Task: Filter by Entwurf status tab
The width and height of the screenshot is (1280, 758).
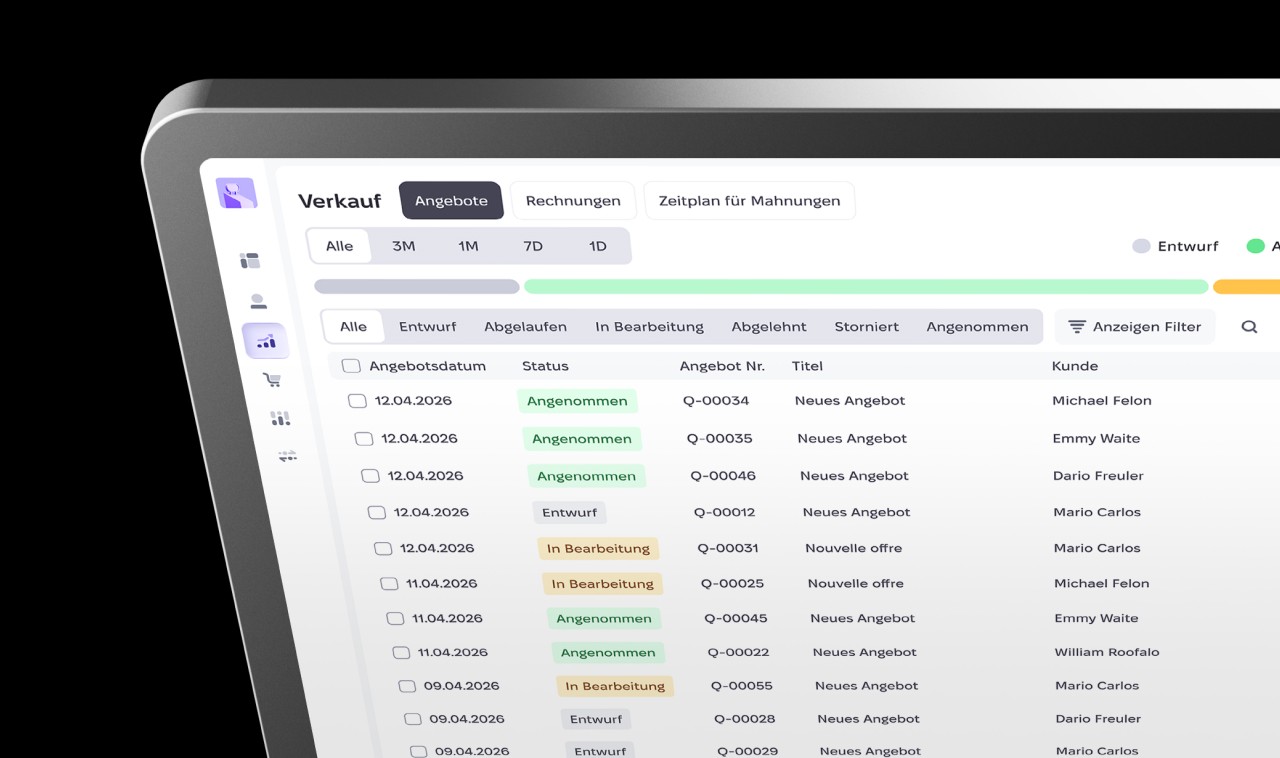Action: (428, 327)
